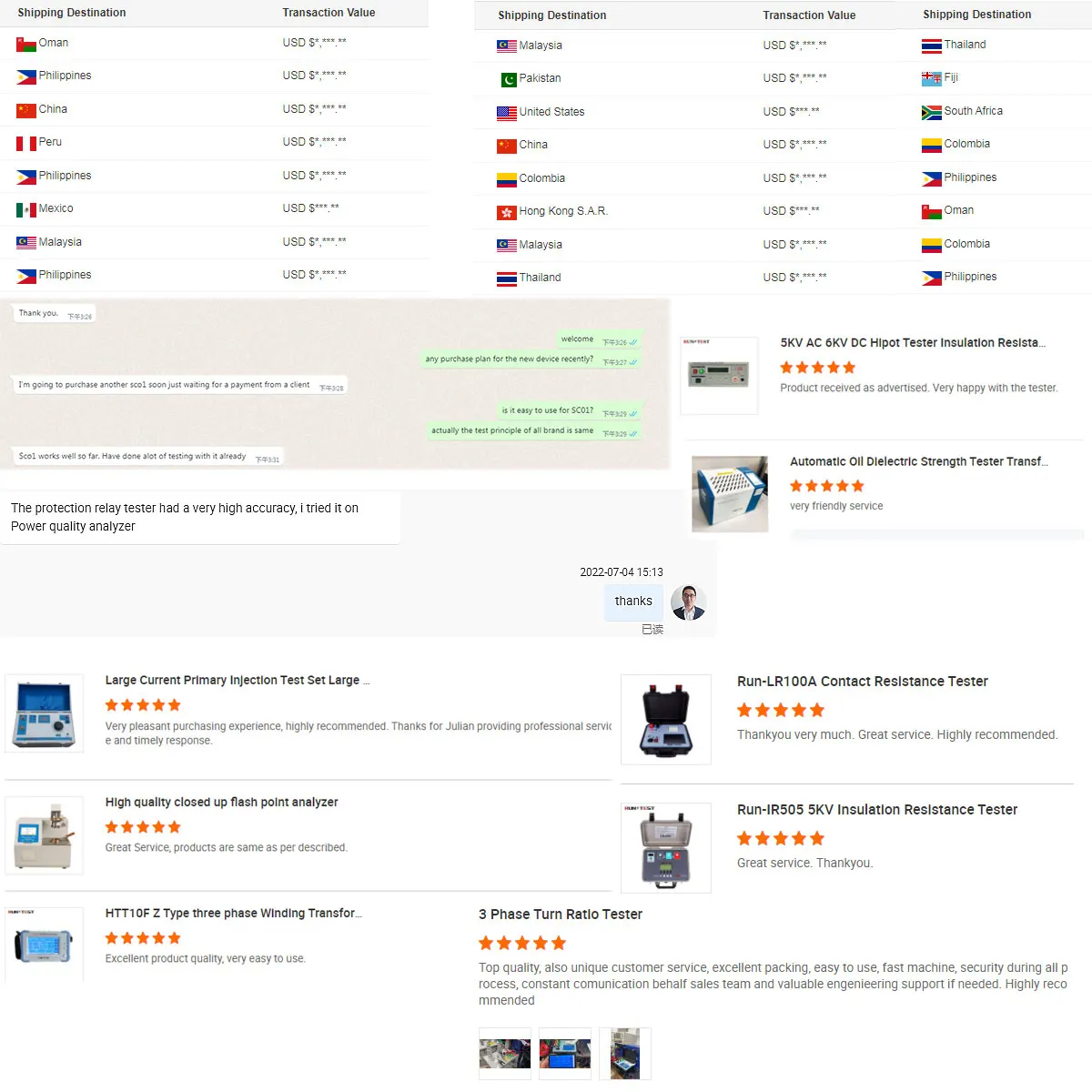Click the Large Current Primary Injection product thumbnail

click(45, 713)
